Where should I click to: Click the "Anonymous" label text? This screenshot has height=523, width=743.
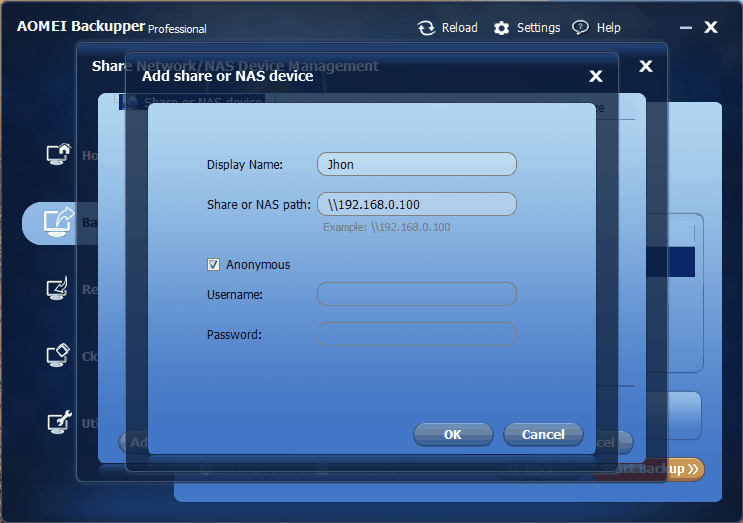tap(258, 265)
